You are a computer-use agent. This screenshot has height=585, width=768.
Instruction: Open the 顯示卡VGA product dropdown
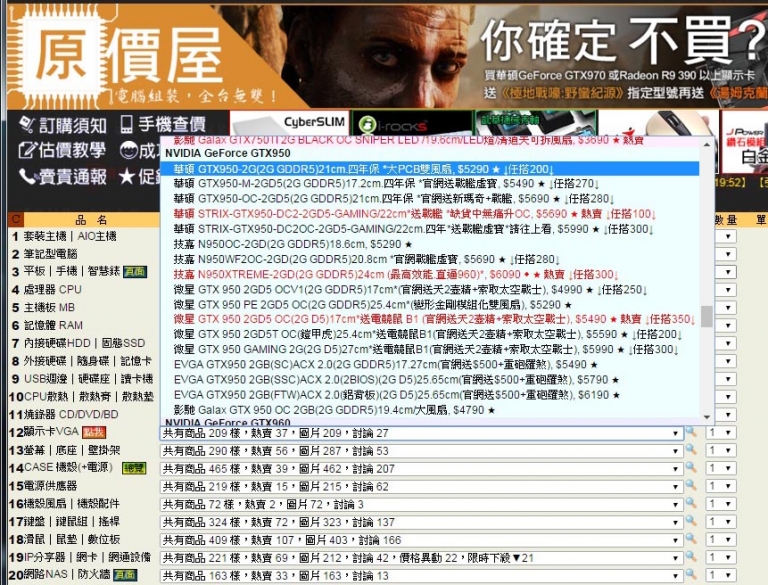tap(421, 433)
